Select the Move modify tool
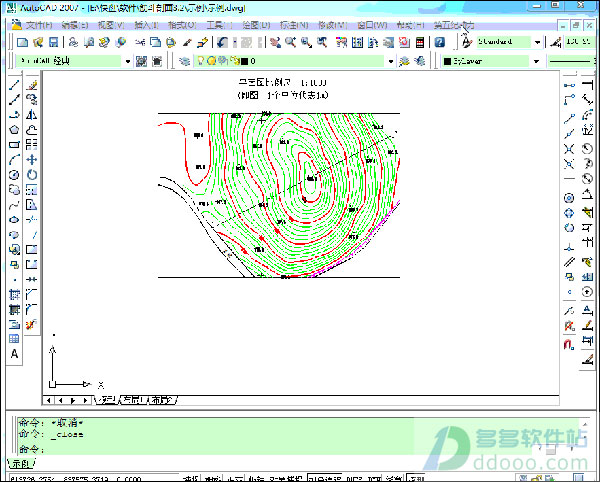This screenshot has width=600, height=482. pyautogui.click(x=32, y=160)
